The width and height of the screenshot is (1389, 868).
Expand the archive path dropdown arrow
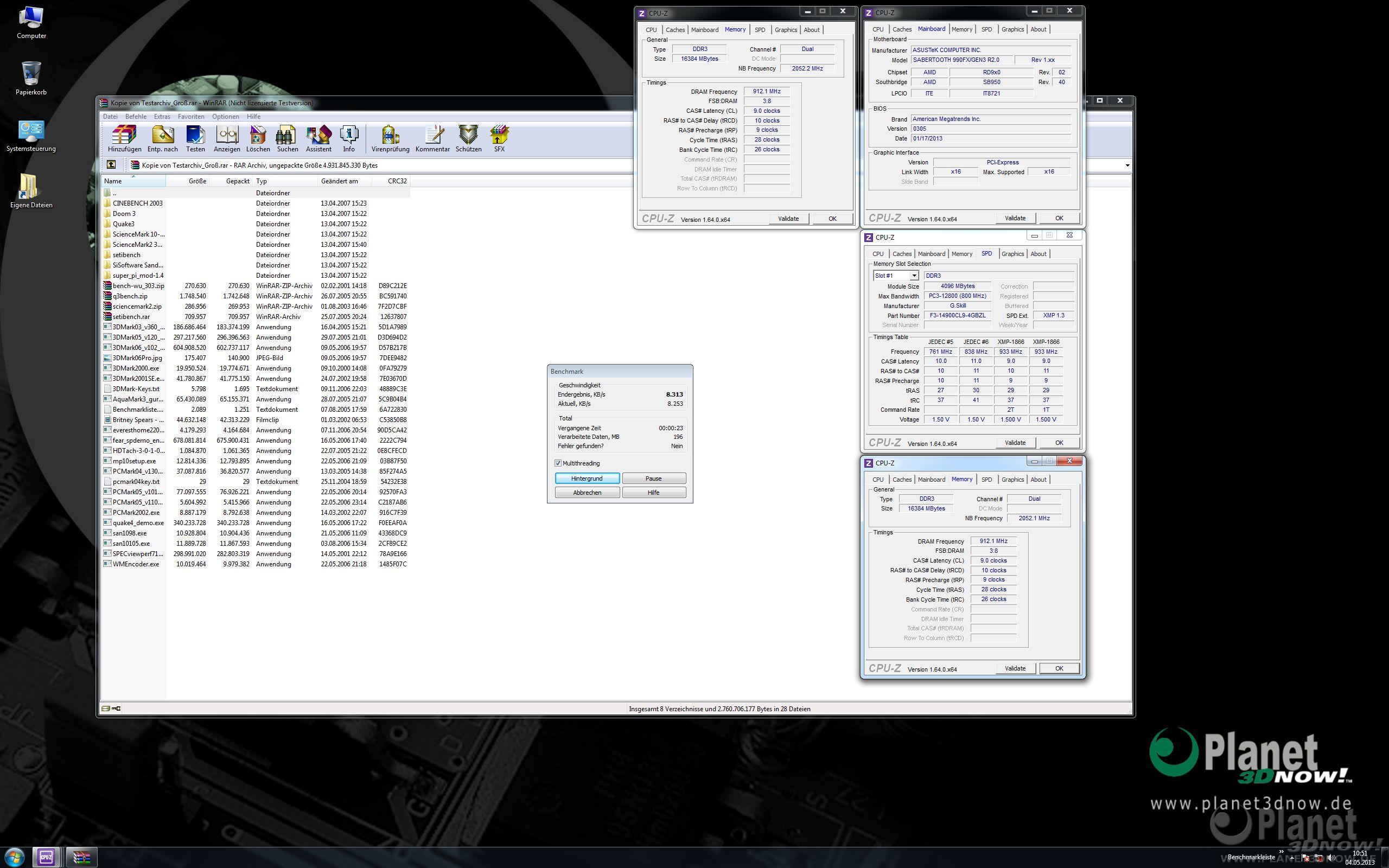[1127, 165]
